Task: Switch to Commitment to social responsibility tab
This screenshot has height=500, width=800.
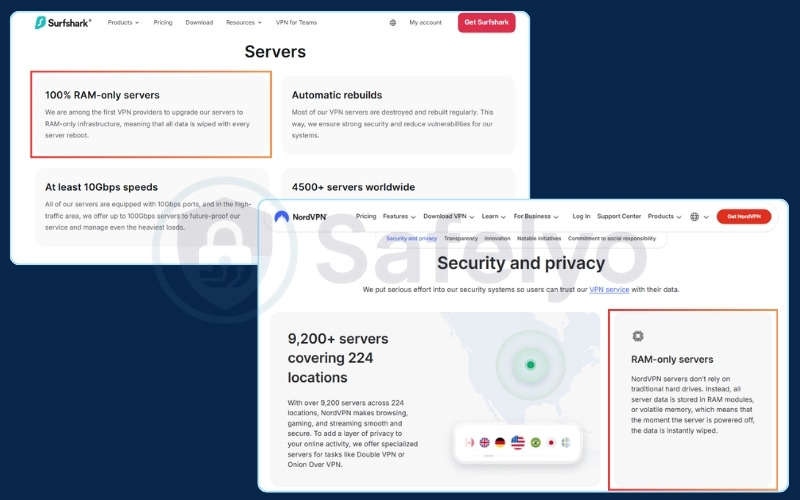Action: (612, 238)
